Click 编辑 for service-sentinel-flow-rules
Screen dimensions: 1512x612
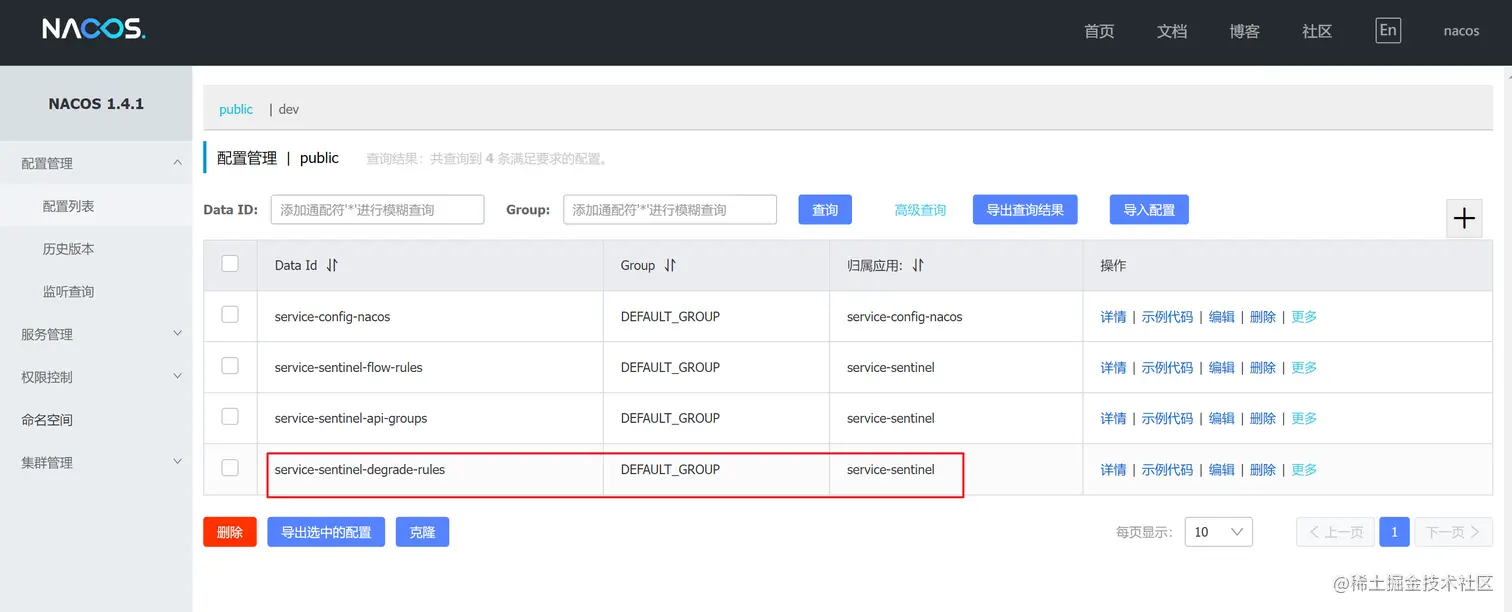1222,368
